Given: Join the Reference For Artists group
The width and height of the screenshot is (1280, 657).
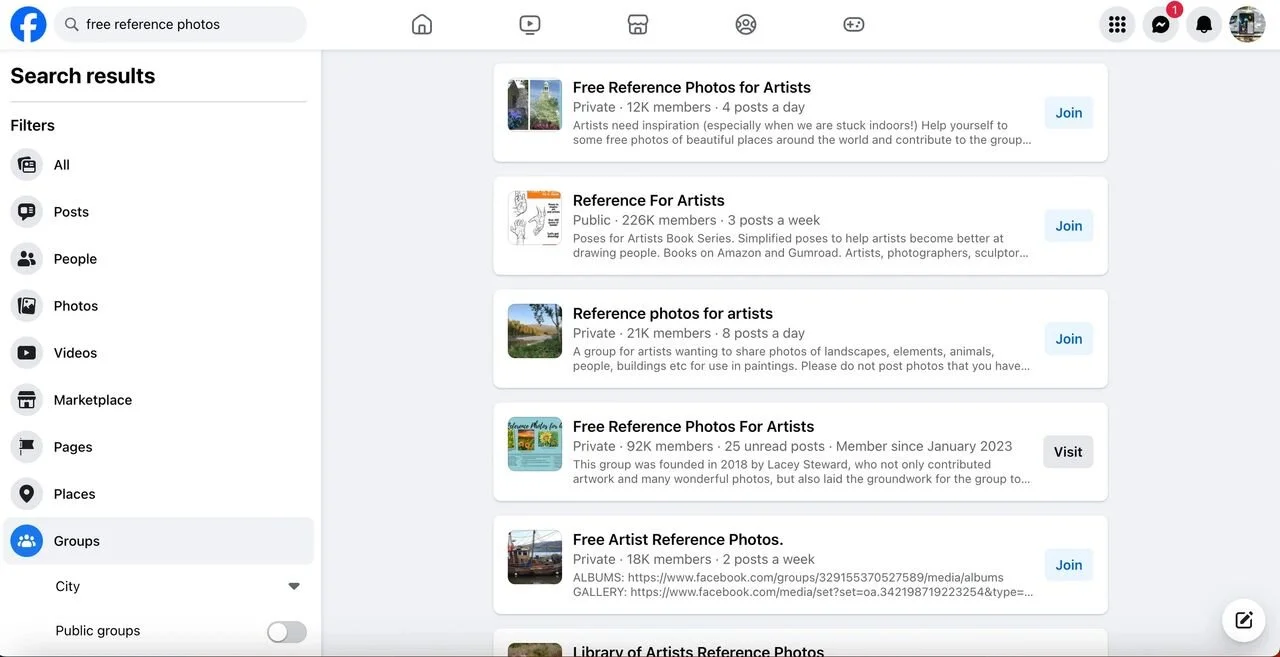Looking at the screenshot, I should pos(1069,226).
